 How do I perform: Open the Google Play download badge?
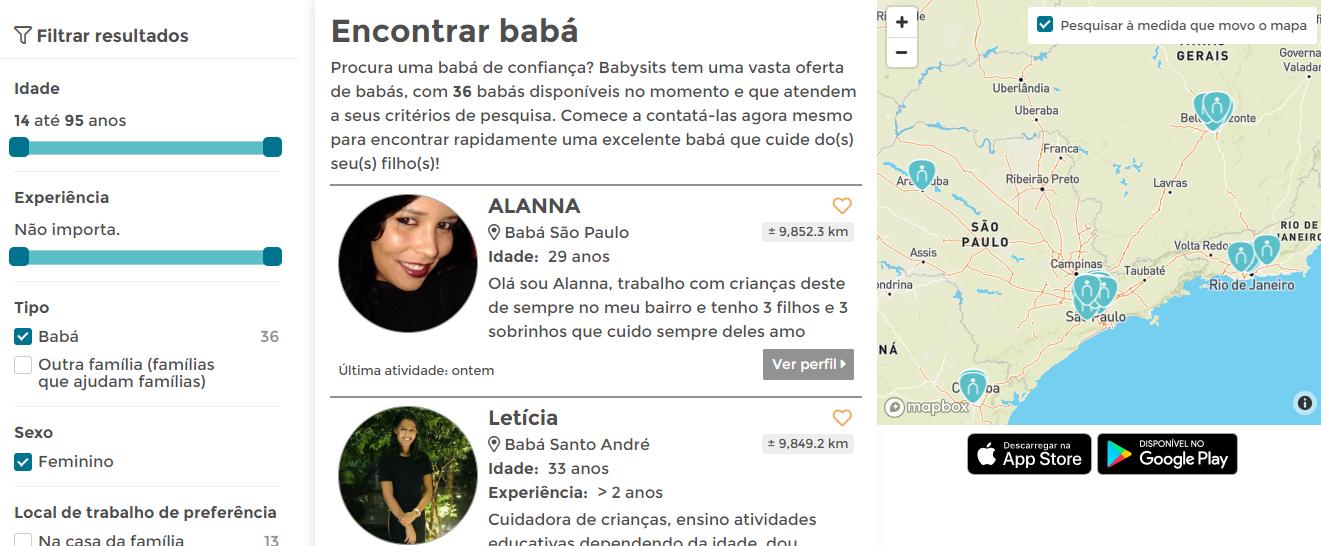[1167, 454]
